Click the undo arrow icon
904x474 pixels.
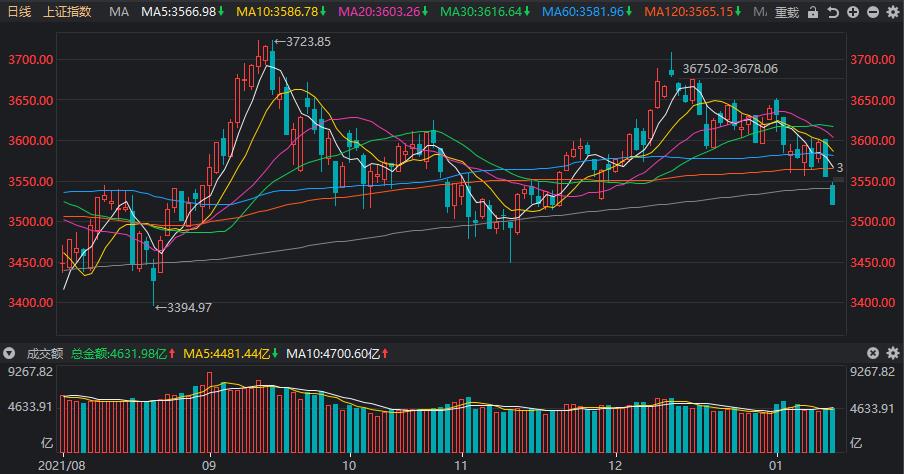833,12
